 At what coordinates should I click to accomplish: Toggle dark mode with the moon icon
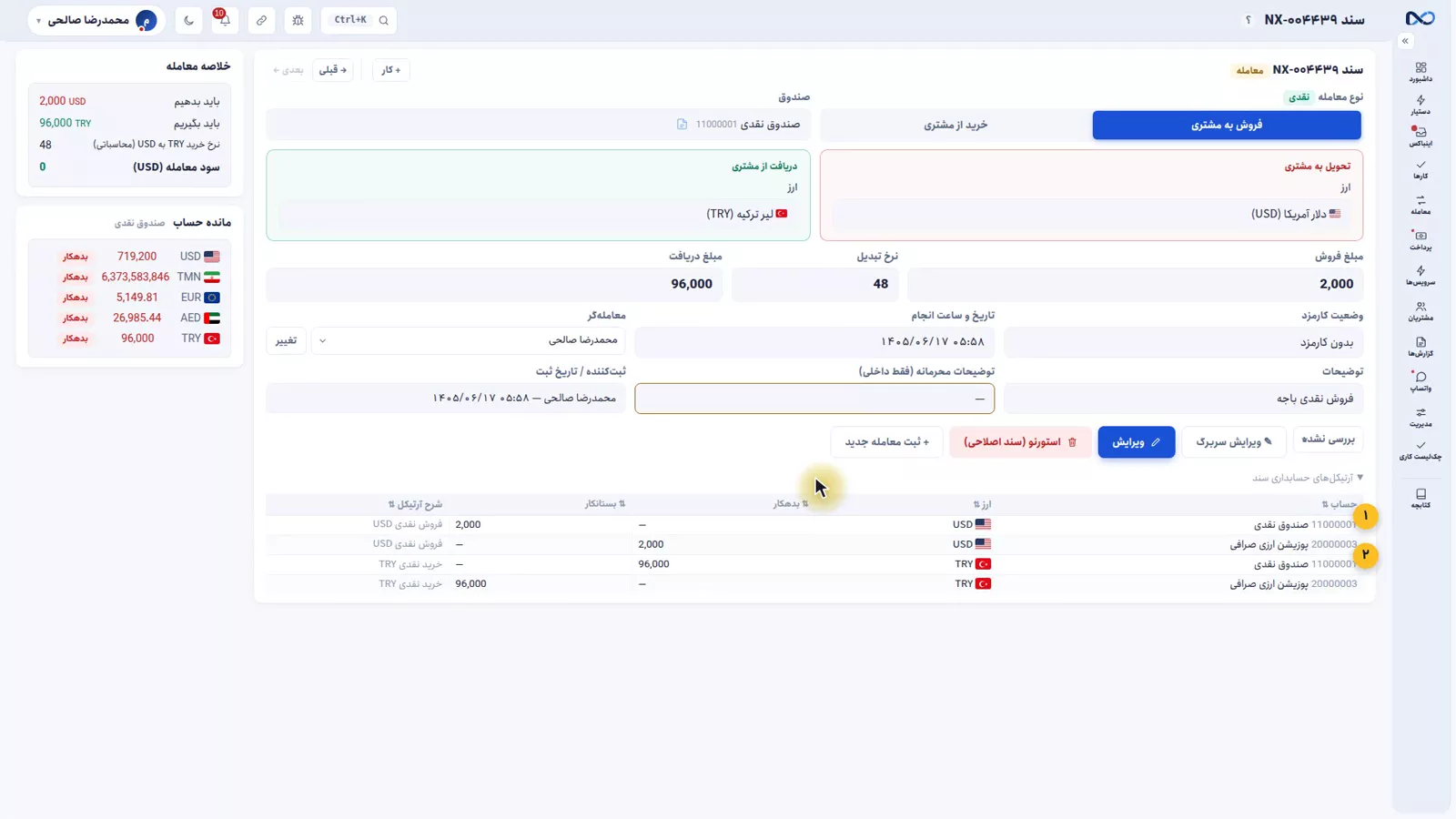click(188, 20)
